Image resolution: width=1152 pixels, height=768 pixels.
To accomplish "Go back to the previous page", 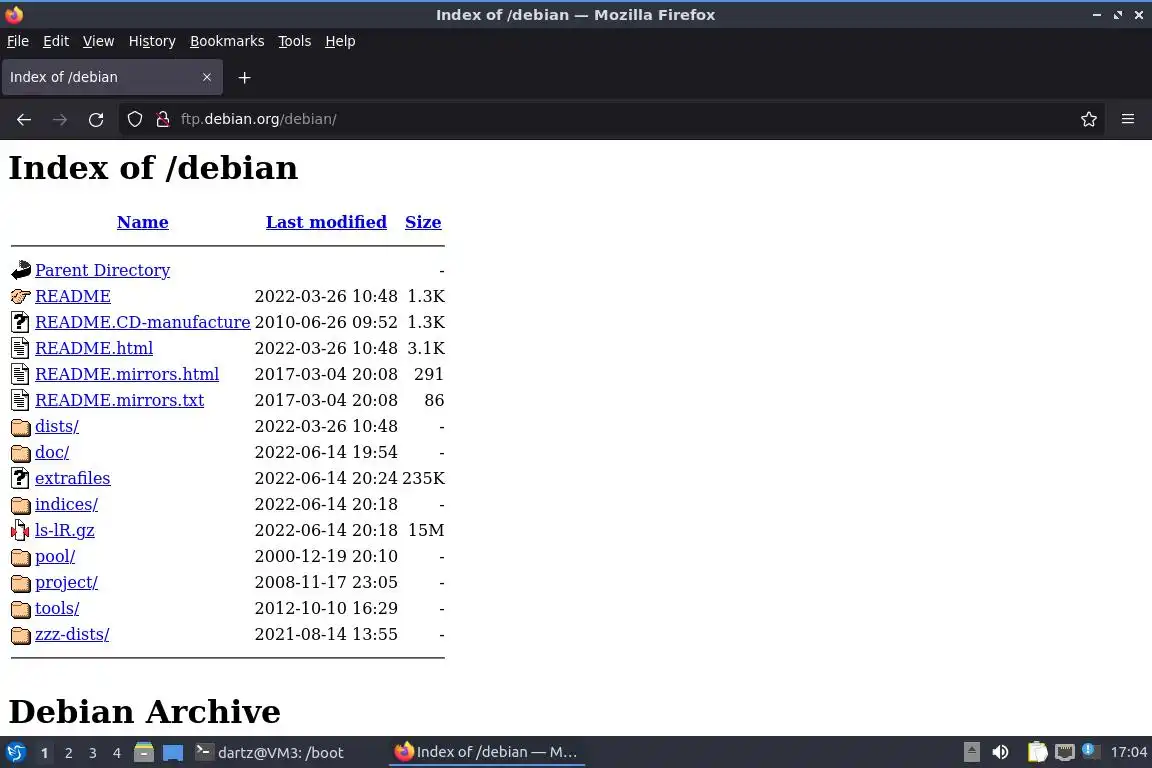I will click(24, 119).
